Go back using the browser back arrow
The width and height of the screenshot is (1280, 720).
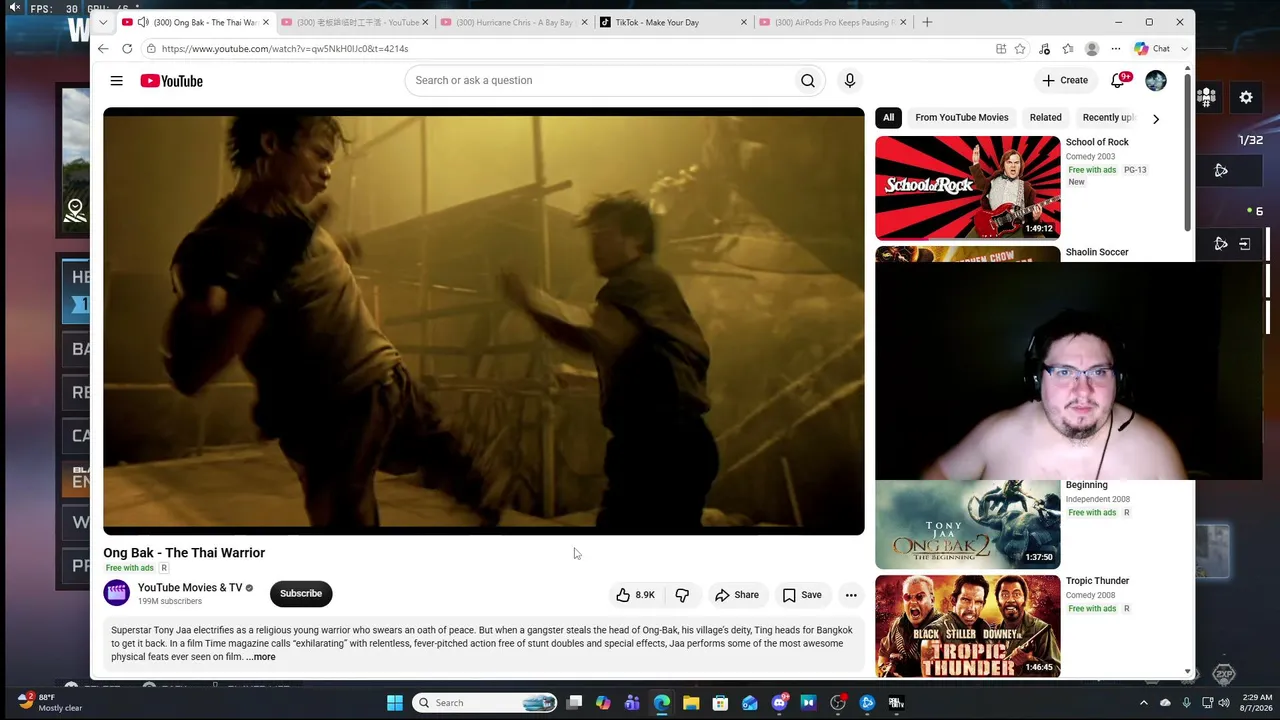point(103,48)
